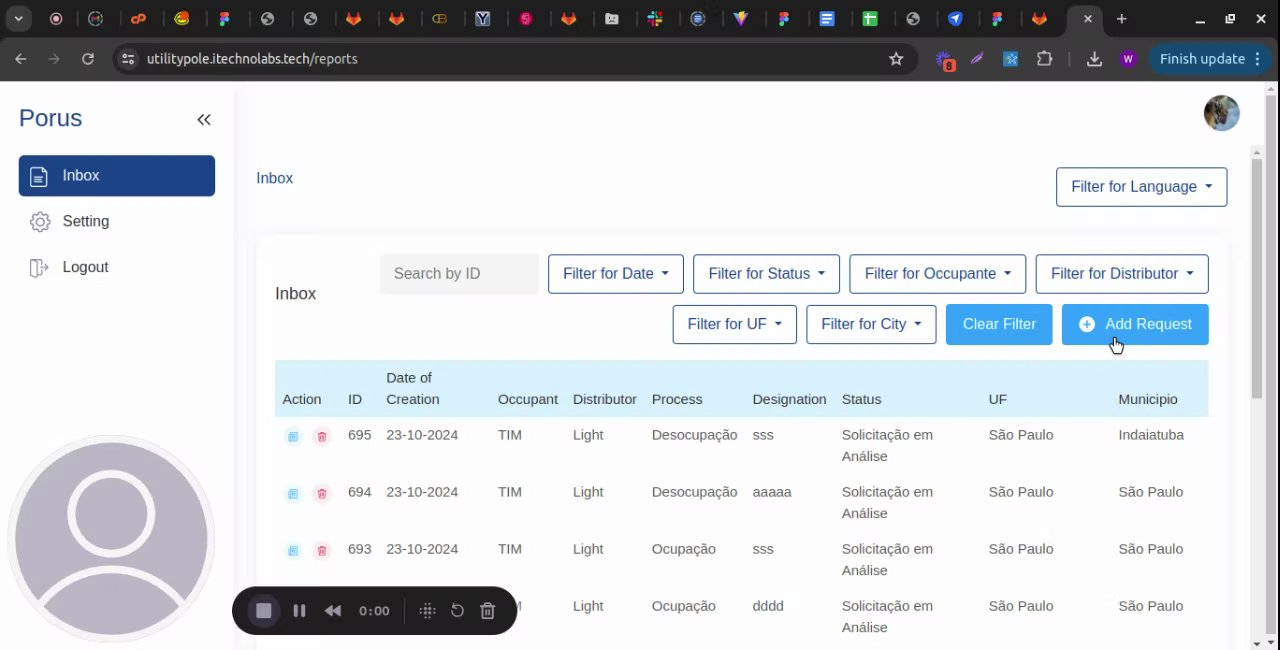Click the Add Request button
The image size is (1280, 650).
pos(1135,324)
